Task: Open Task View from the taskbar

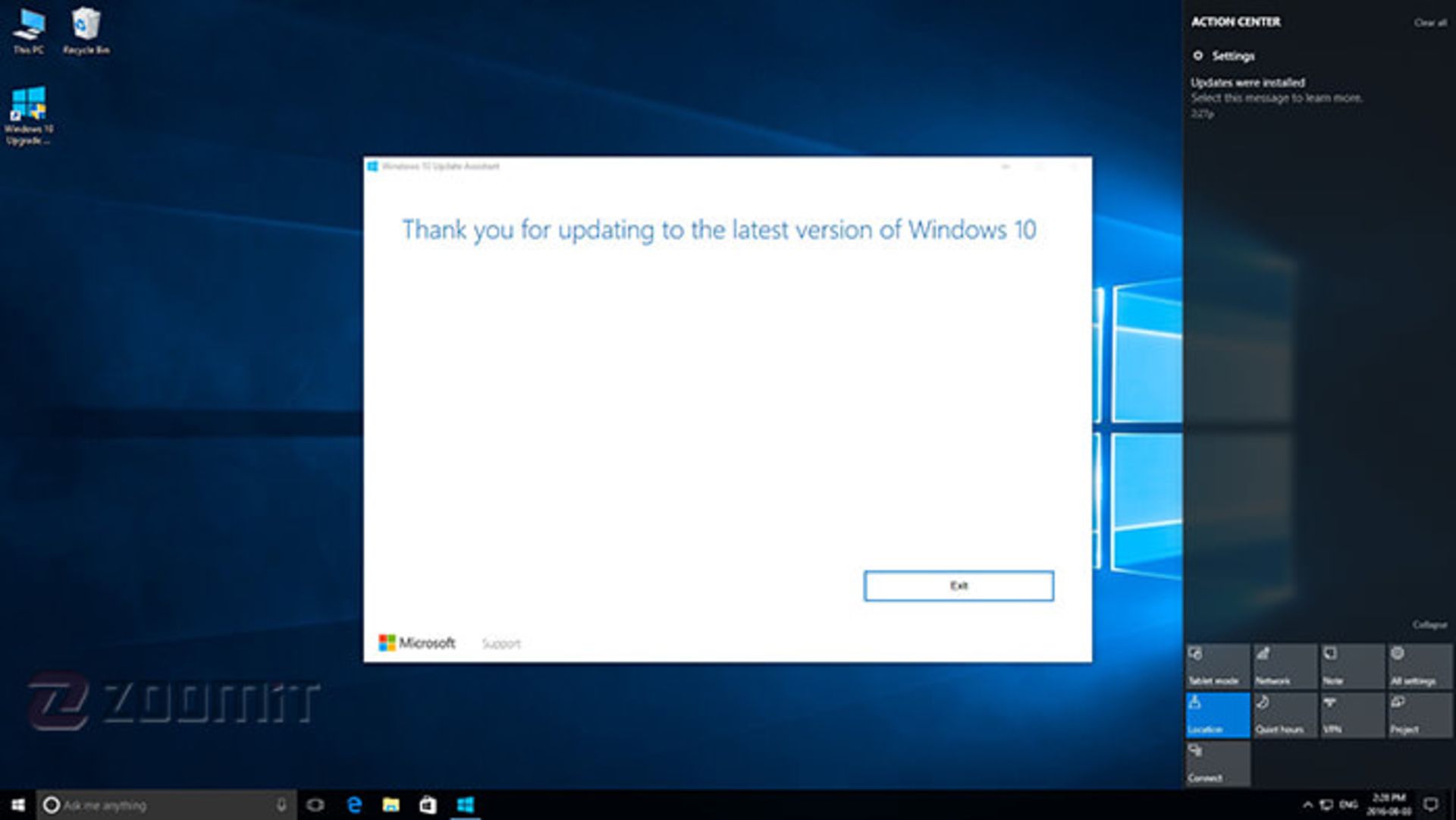Action: (x=315, y=805)
